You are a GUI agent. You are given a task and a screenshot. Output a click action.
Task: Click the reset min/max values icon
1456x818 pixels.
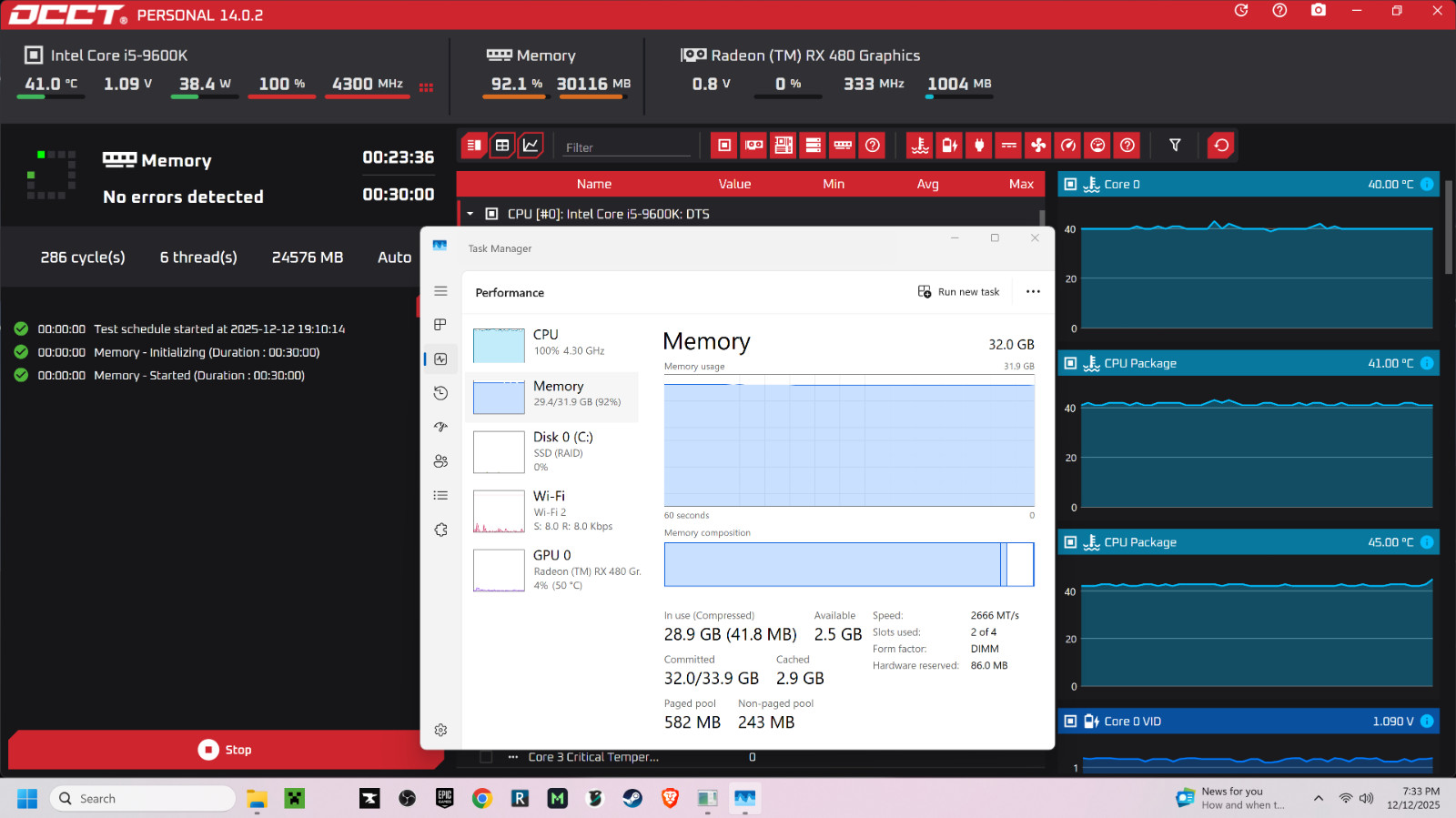point(1220,146)
